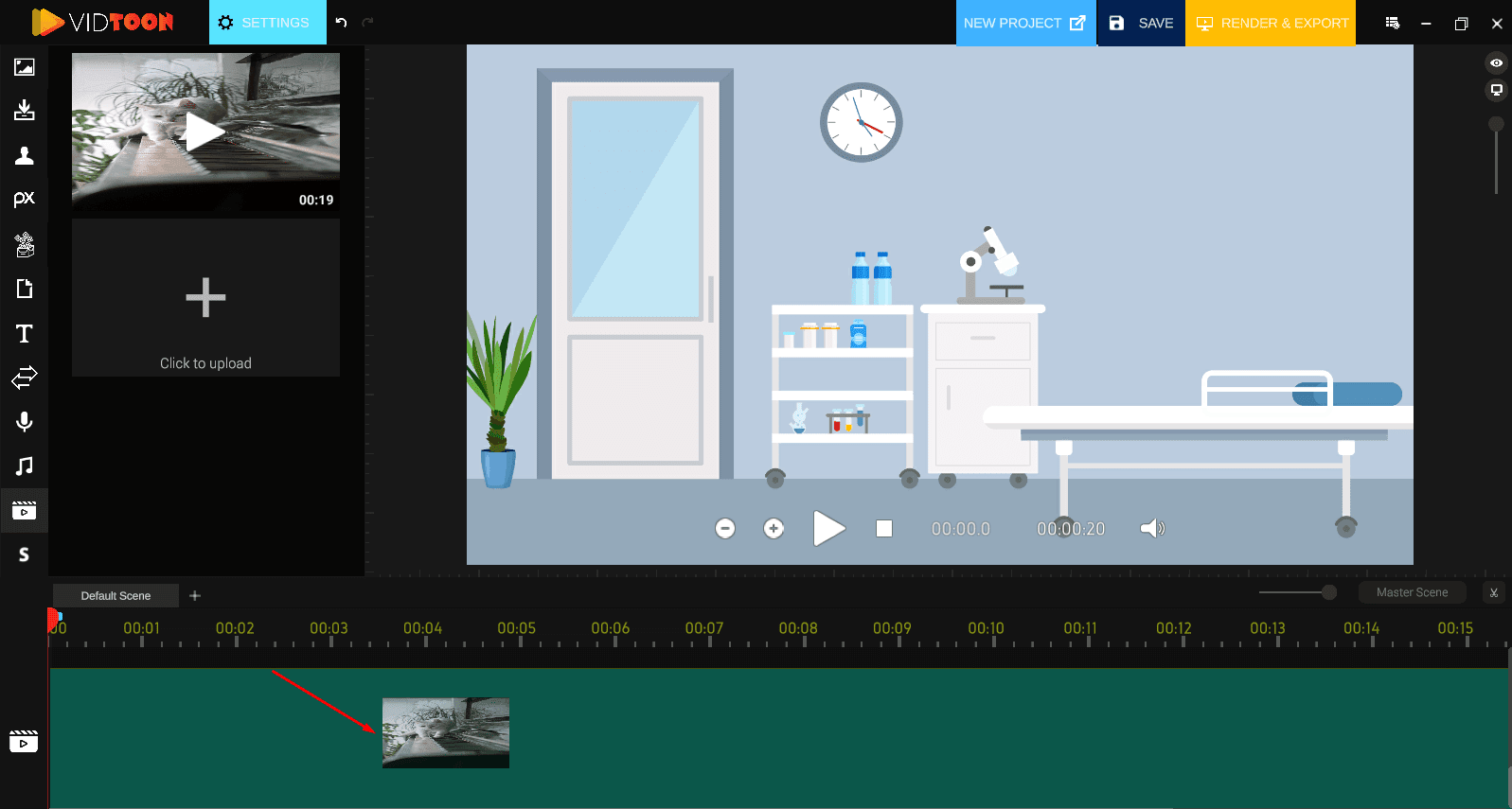Select the Text tool
This screenshot has width=1512, height=809.
pos(25,333)
